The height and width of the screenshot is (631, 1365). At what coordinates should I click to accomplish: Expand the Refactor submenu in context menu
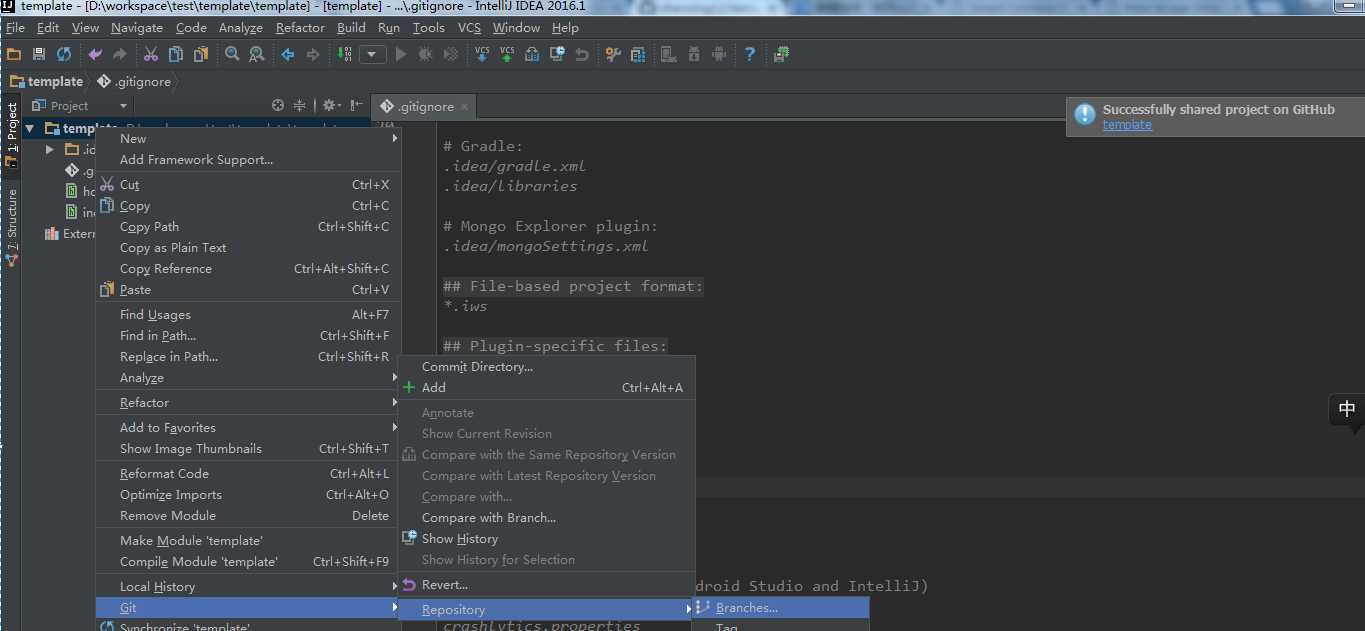tap(248, 402)
